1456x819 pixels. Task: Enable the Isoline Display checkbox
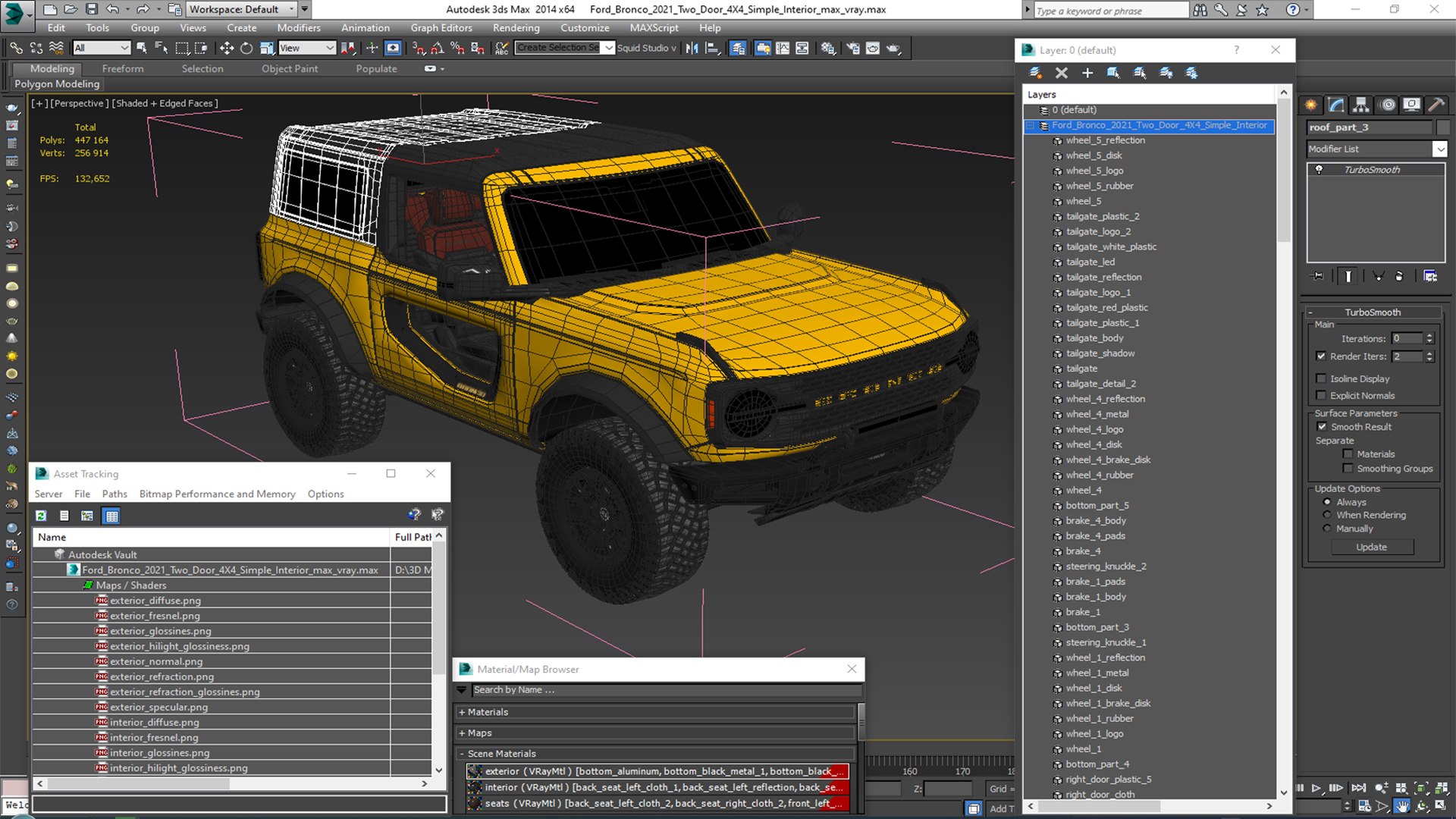pos(1321,378)
